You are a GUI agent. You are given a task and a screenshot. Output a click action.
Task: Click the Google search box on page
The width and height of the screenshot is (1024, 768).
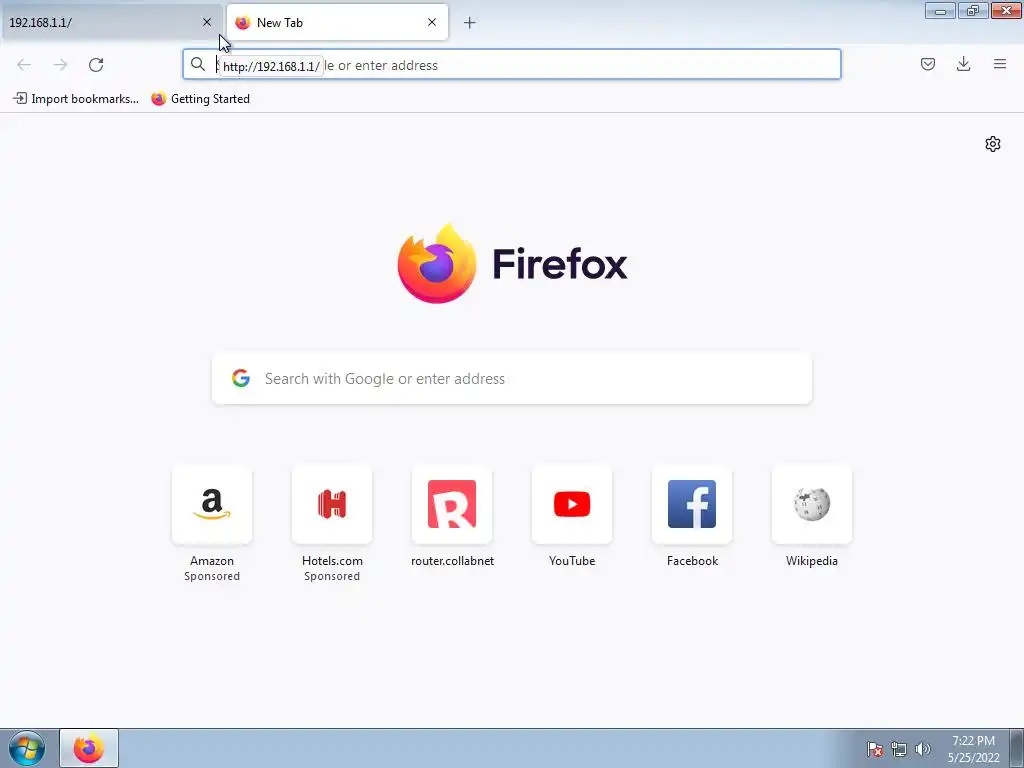point(512,379)
